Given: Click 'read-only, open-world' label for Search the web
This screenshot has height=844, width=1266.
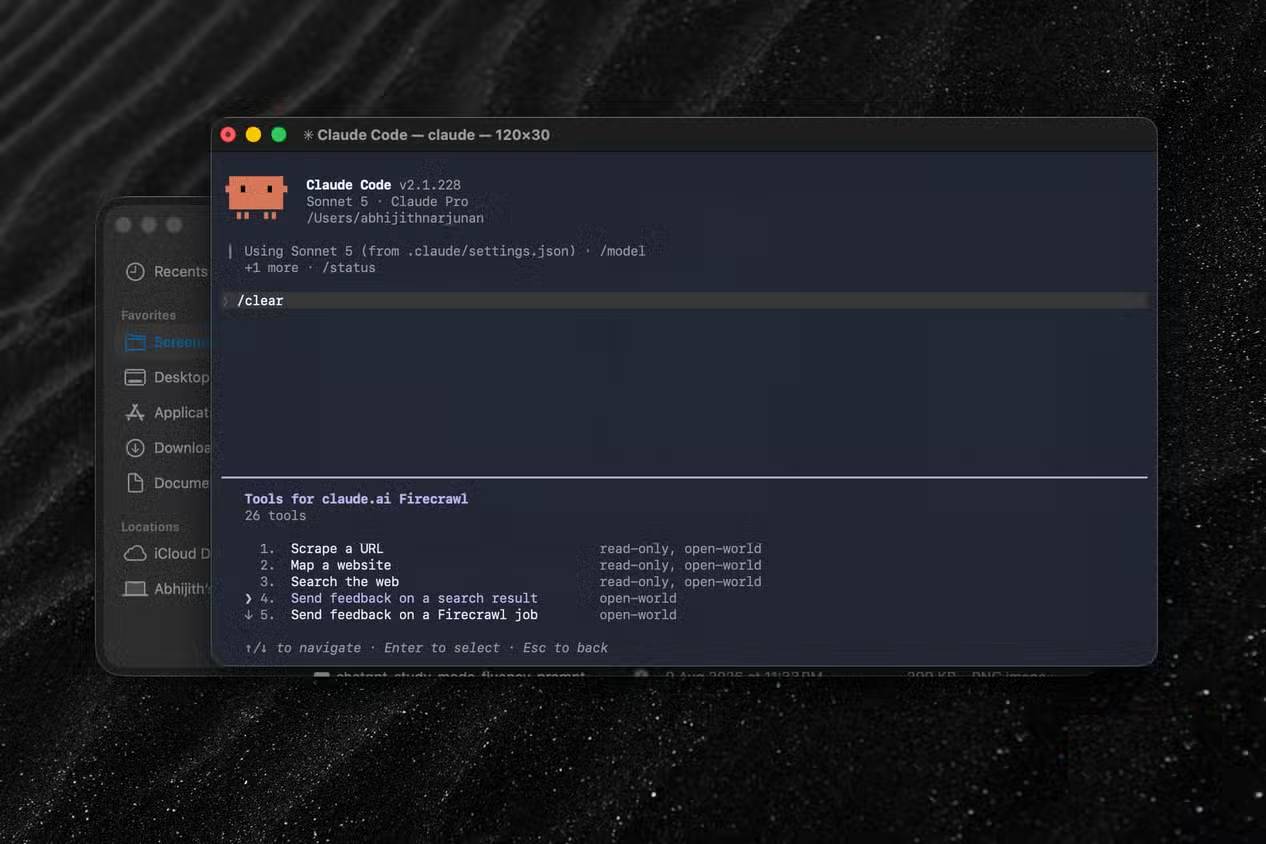Looking at the screenshot, I should 680,582.
